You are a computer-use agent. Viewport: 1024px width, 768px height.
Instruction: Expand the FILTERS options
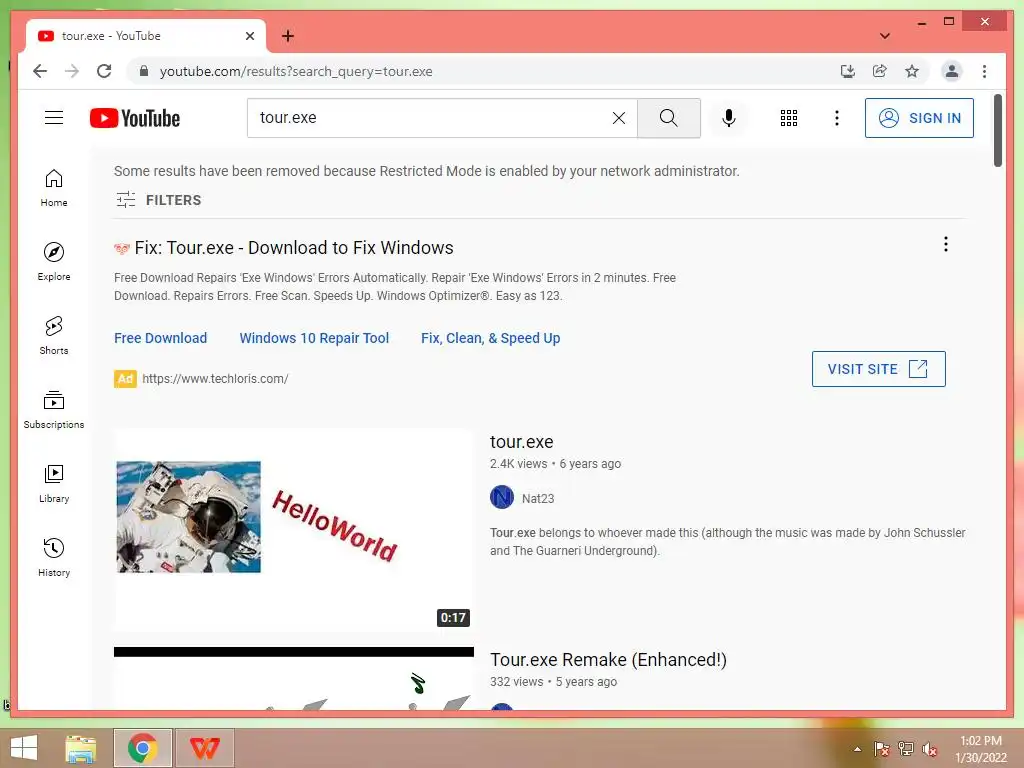pos(159,200)
